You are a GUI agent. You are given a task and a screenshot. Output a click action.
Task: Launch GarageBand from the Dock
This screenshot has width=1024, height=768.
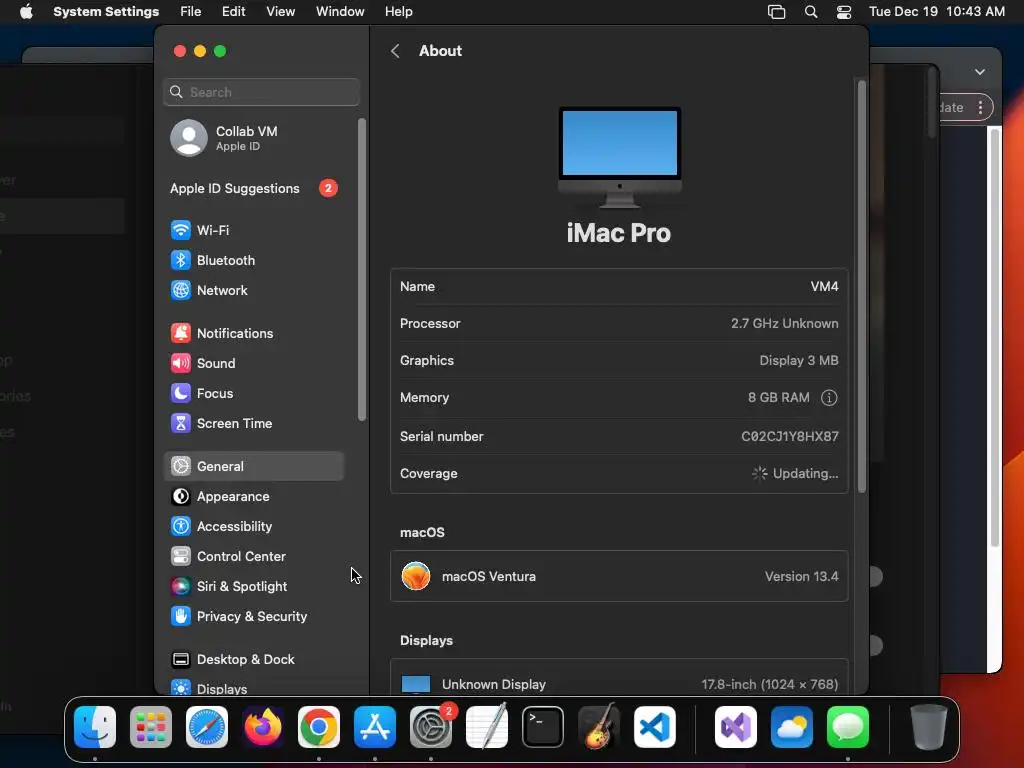[599, 727]
